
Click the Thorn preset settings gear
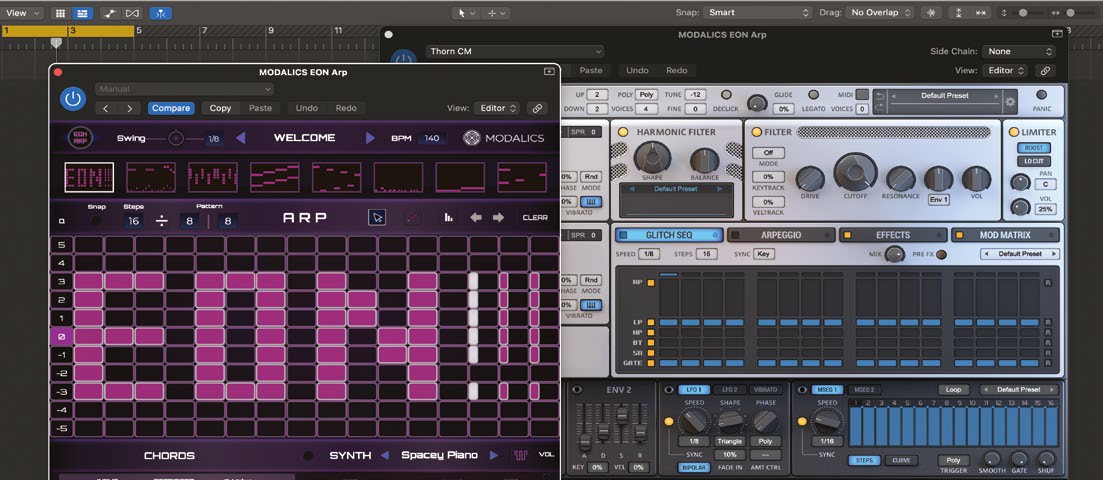point(1010,101)
